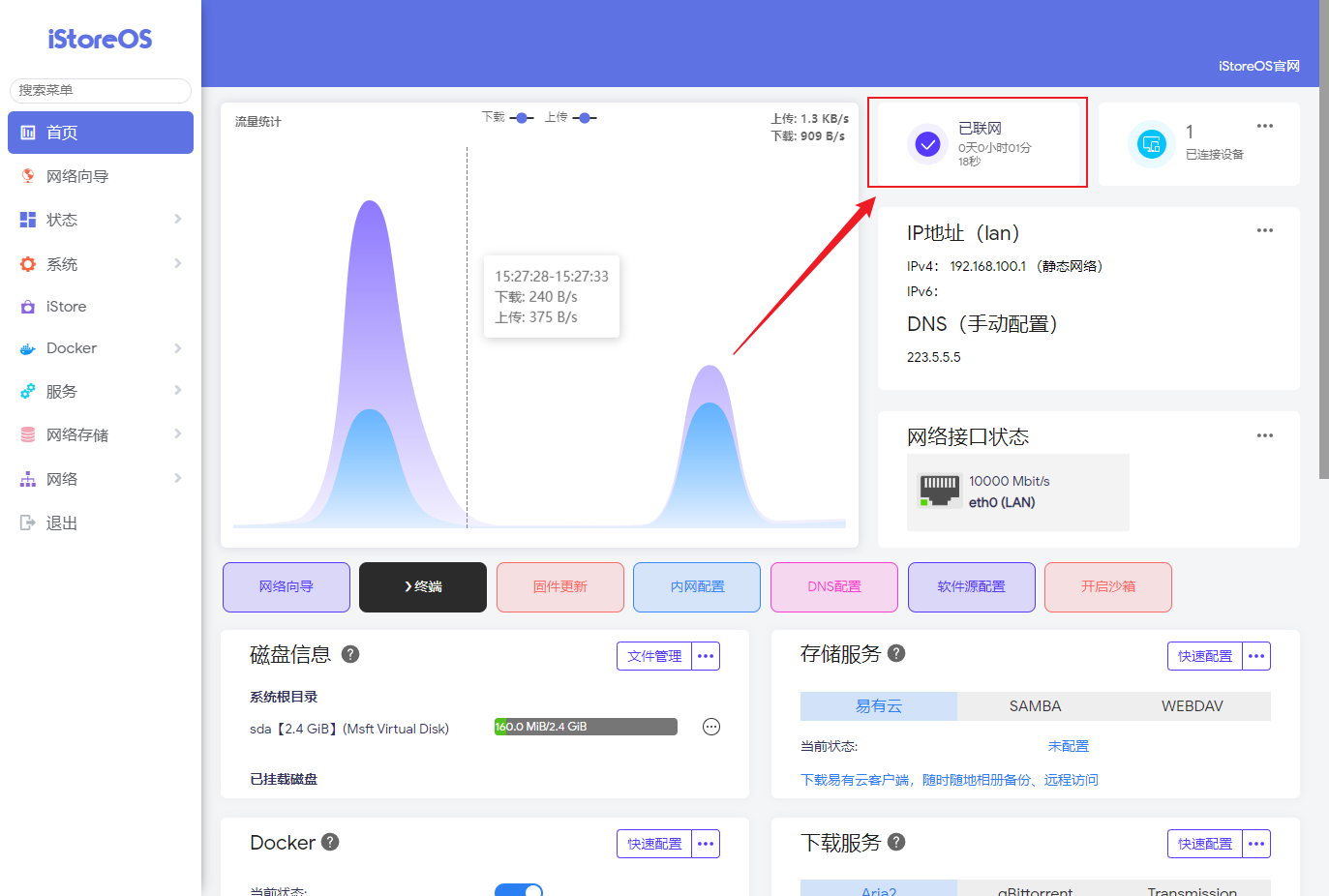Open more options beside Docker quick config
The width and height of the screenshot is (1329, 896).
(706, 844)
